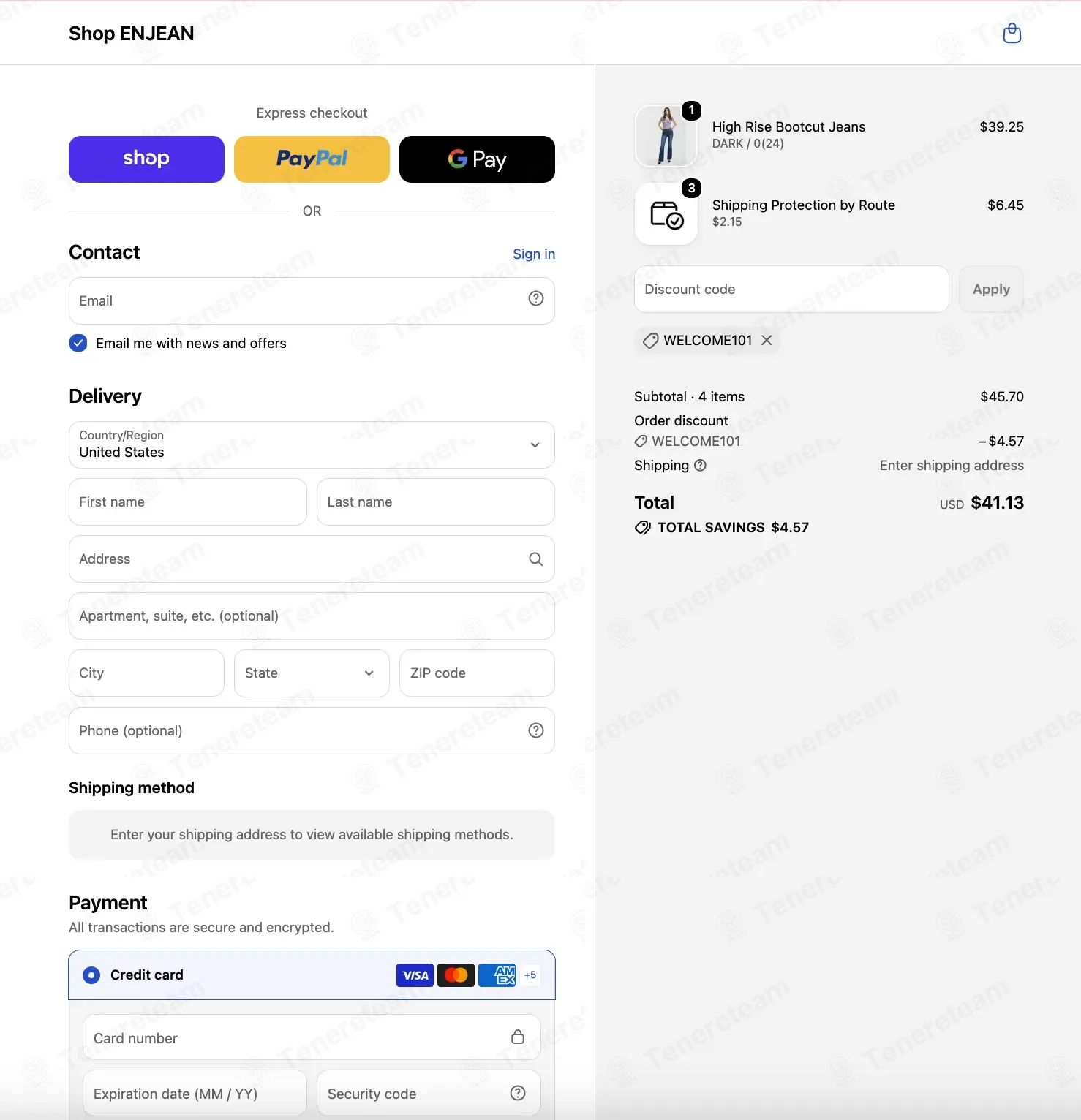Click the Email field help icon
Image resolution: width=1081 pixels, height=1120 pixels.
(536, 298)
